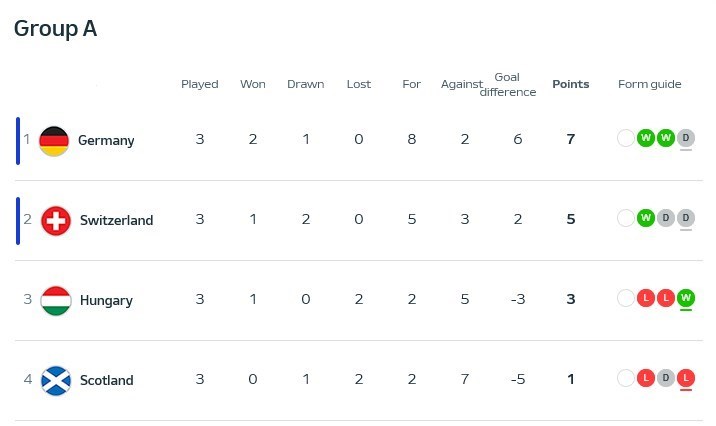Open the Germany team link
Screen dimensions: 716x426
(x=106, y=140)
